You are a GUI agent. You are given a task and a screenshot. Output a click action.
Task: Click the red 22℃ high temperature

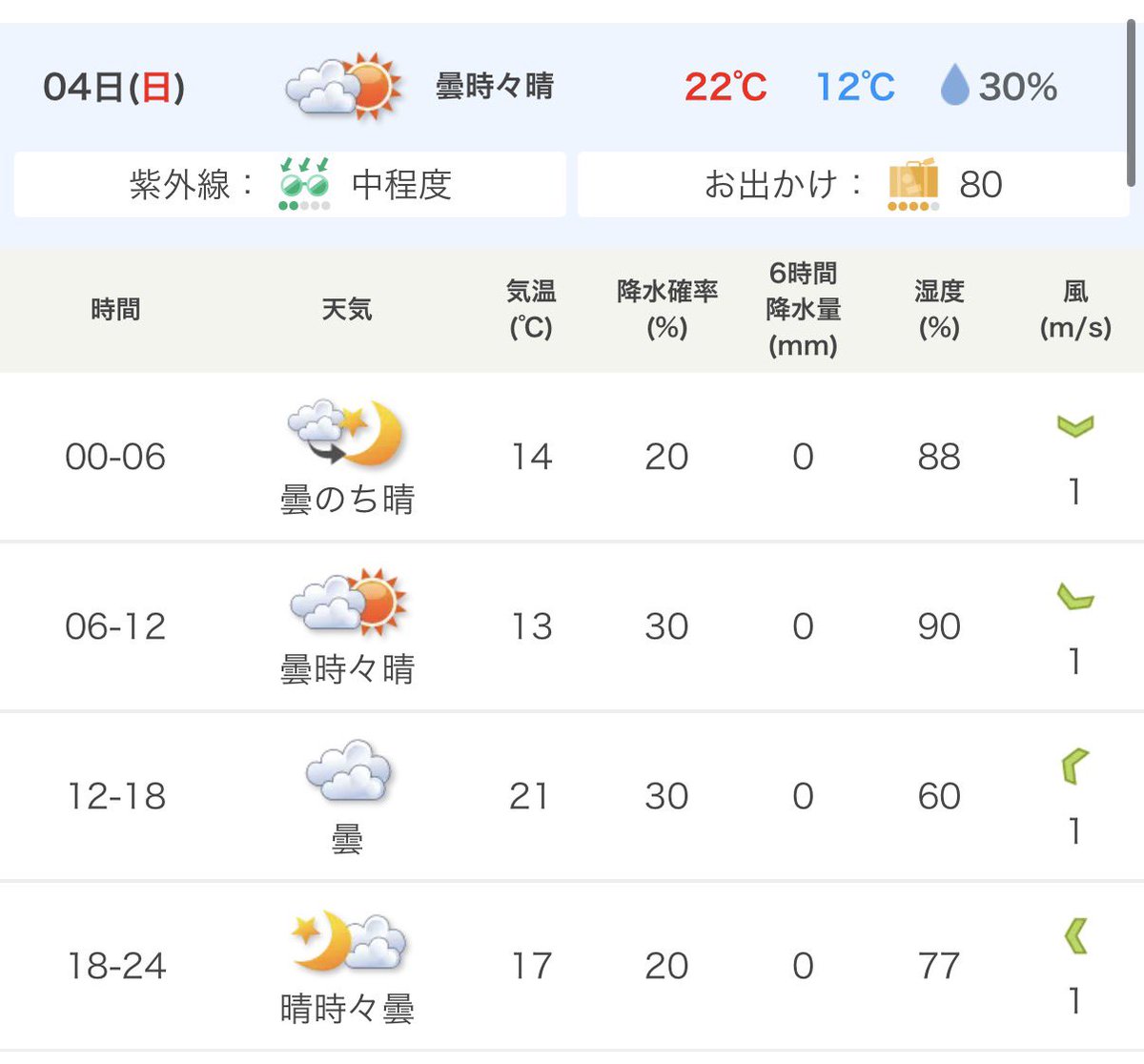click(725, 87)
